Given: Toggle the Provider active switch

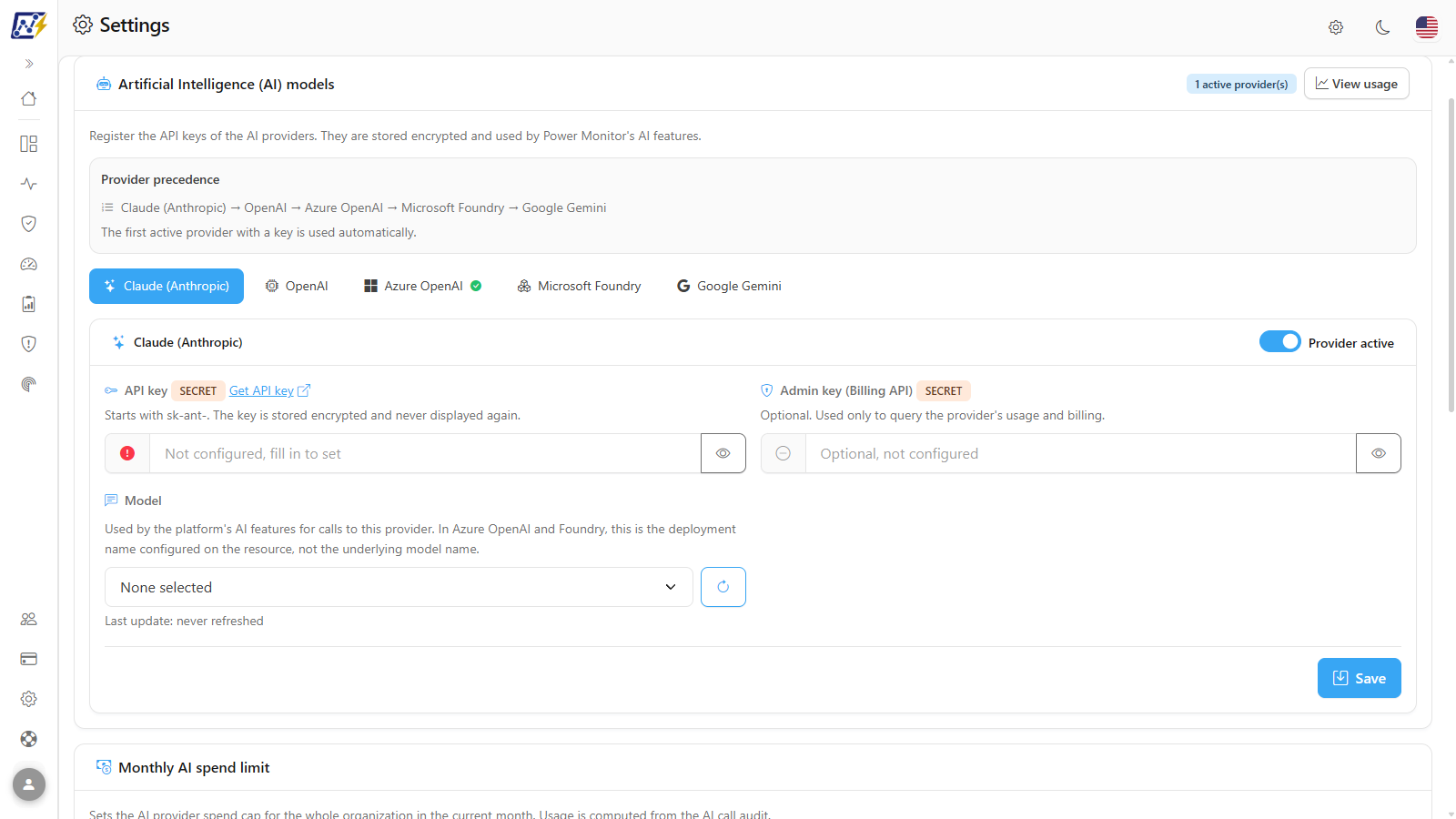Looking at the screenshot, I should [1279, 341].
